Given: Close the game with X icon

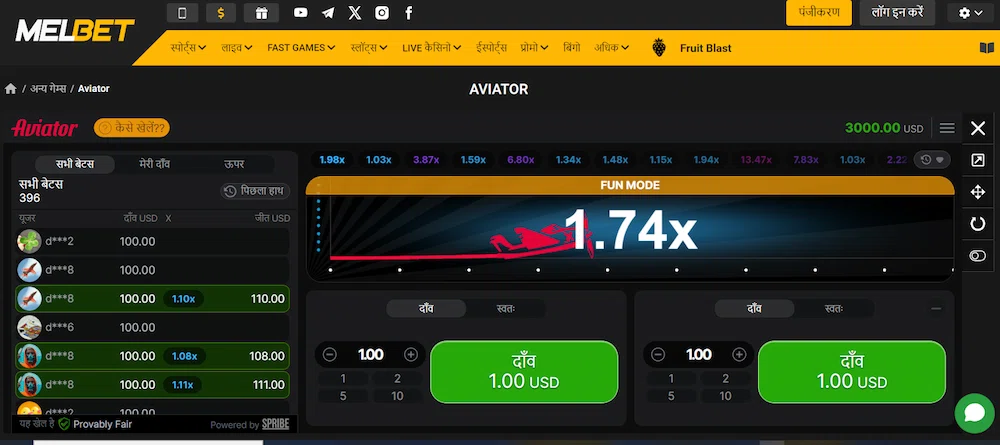Looking at the screenshot, I should tap(978, 129).
